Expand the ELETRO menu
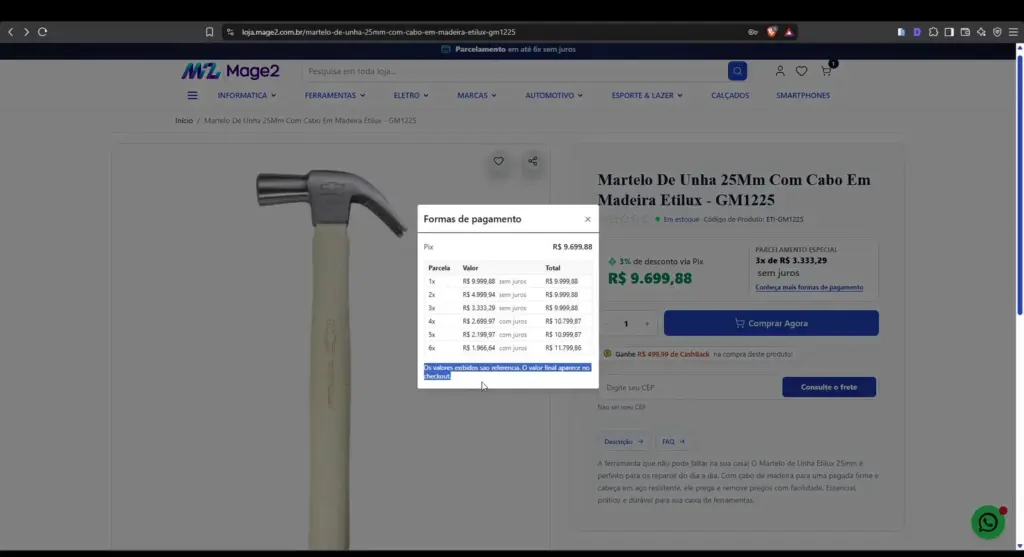 [x=411, y=95]
